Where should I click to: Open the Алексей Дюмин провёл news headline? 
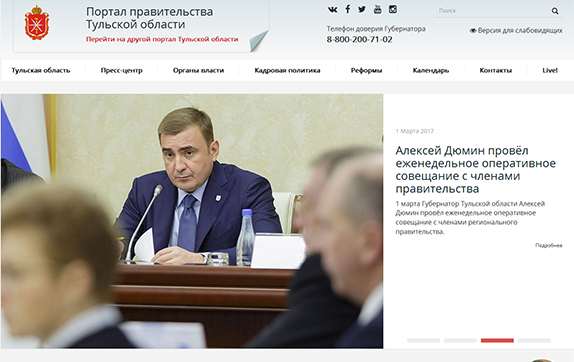[x=476, y=169]
